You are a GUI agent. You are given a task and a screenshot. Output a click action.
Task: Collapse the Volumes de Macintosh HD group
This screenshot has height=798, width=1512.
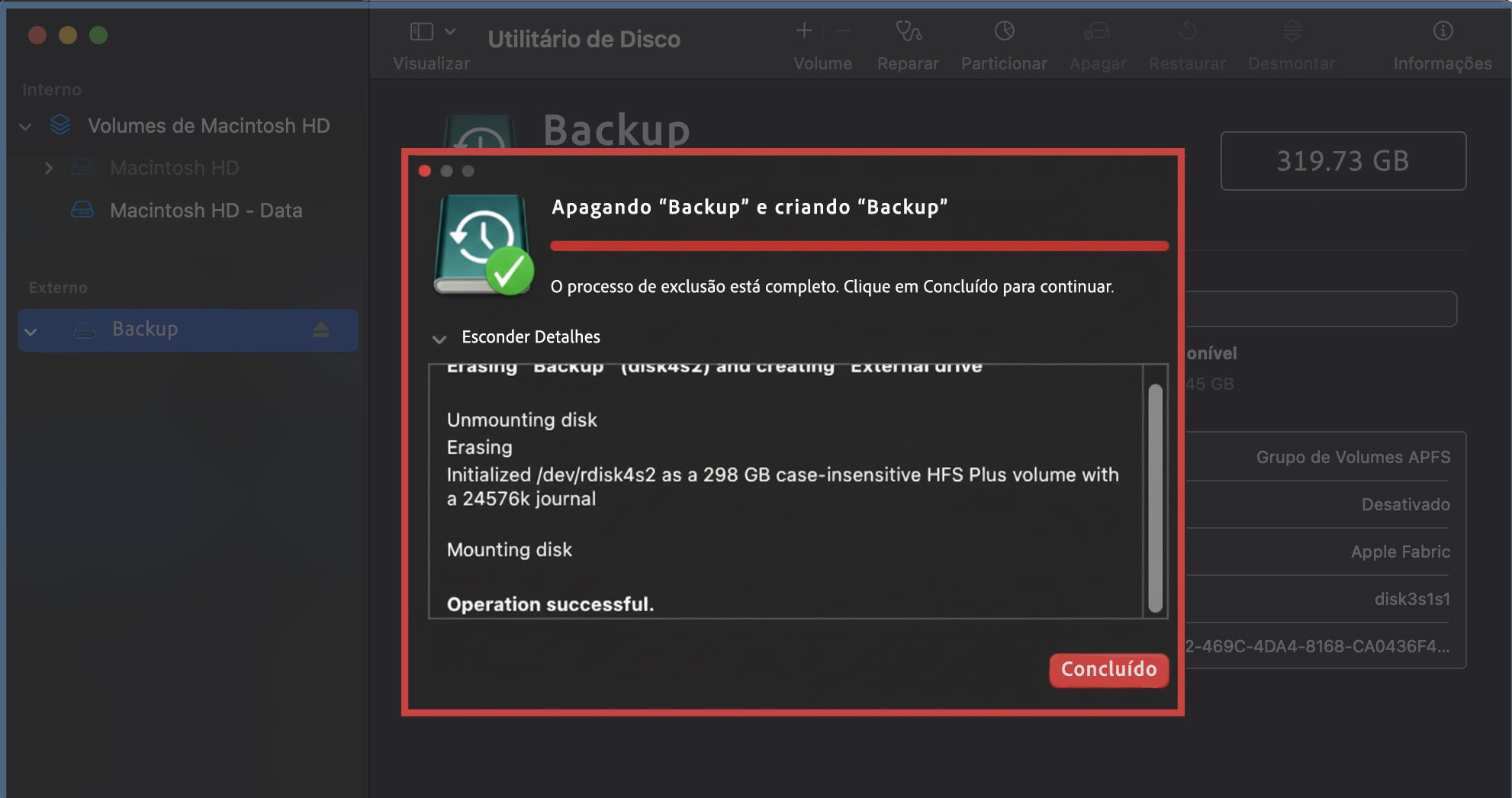[x=25, y=126]
